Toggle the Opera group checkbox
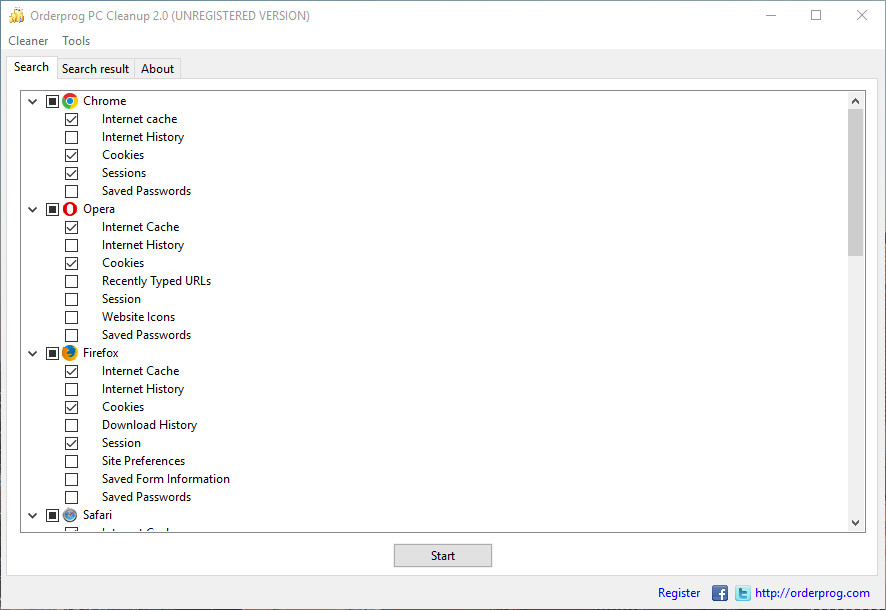The height and width of the screenshot is (610, 886). (52, 209)
